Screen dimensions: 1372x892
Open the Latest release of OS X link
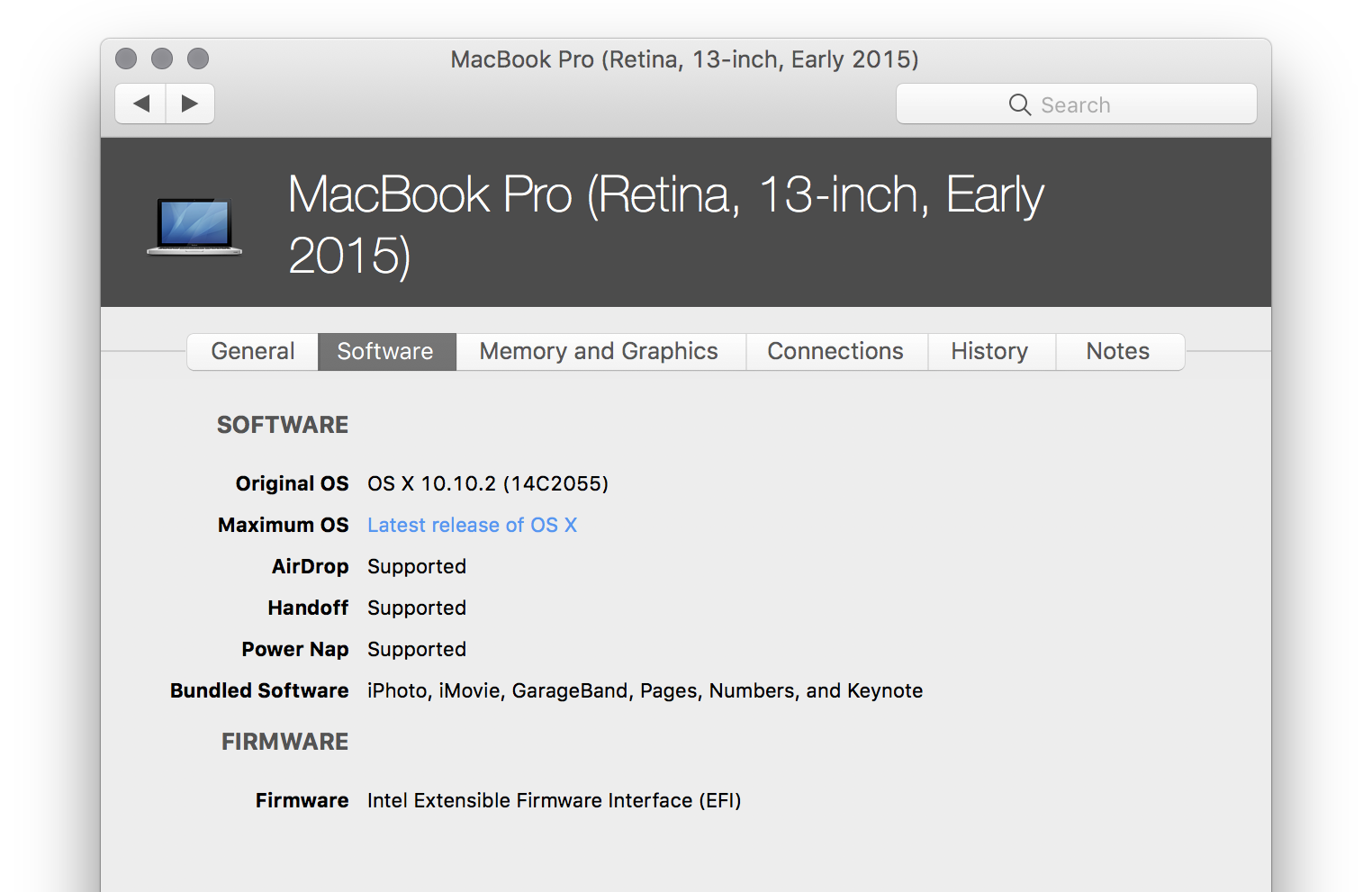[x=472, y=525]
